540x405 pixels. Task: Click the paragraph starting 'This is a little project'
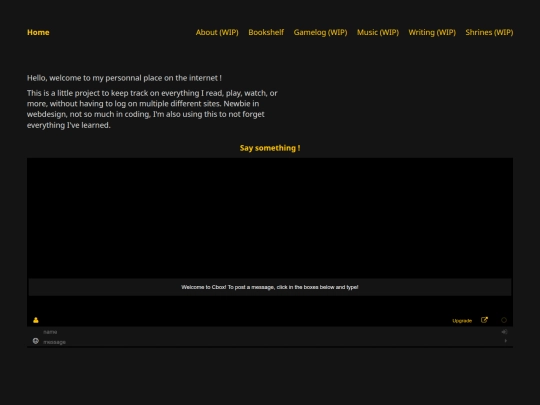coord(152,109)
